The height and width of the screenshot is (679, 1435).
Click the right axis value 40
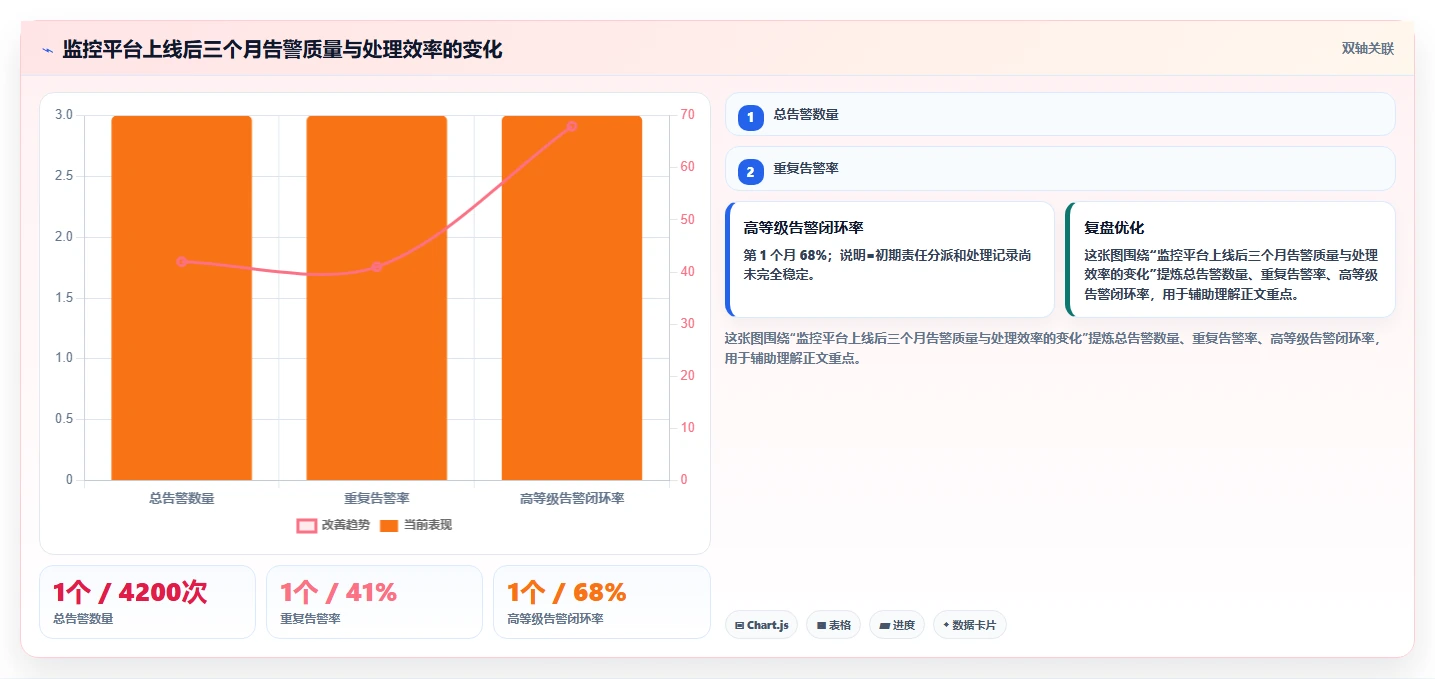point(688,272)
